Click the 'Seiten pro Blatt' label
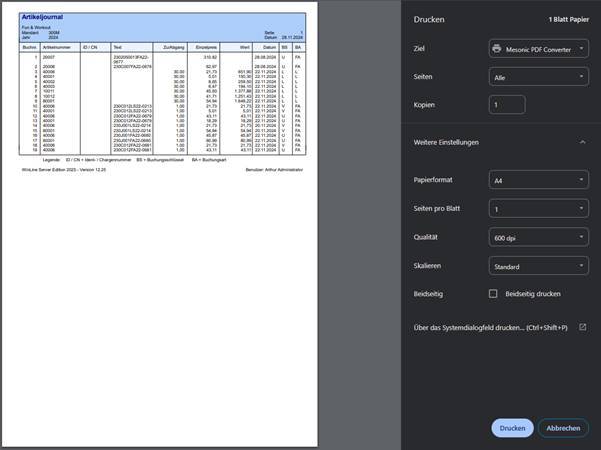 pyautogui.click(x=437, y=209)
